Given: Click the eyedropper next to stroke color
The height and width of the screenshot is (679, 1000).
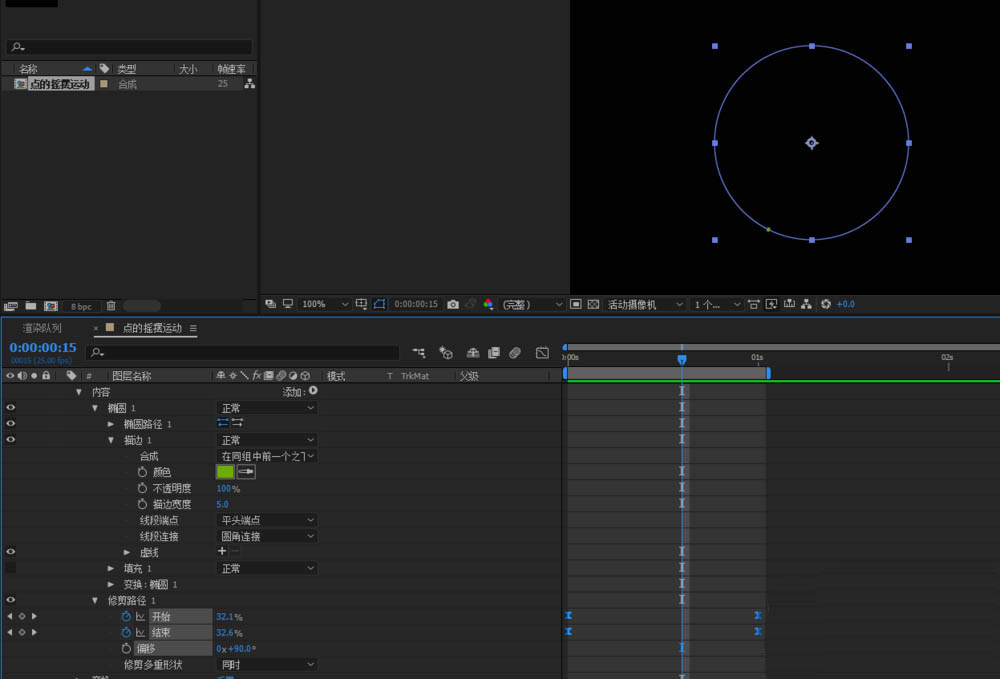Looking at the screenshot, I should (x=246, y=472).
